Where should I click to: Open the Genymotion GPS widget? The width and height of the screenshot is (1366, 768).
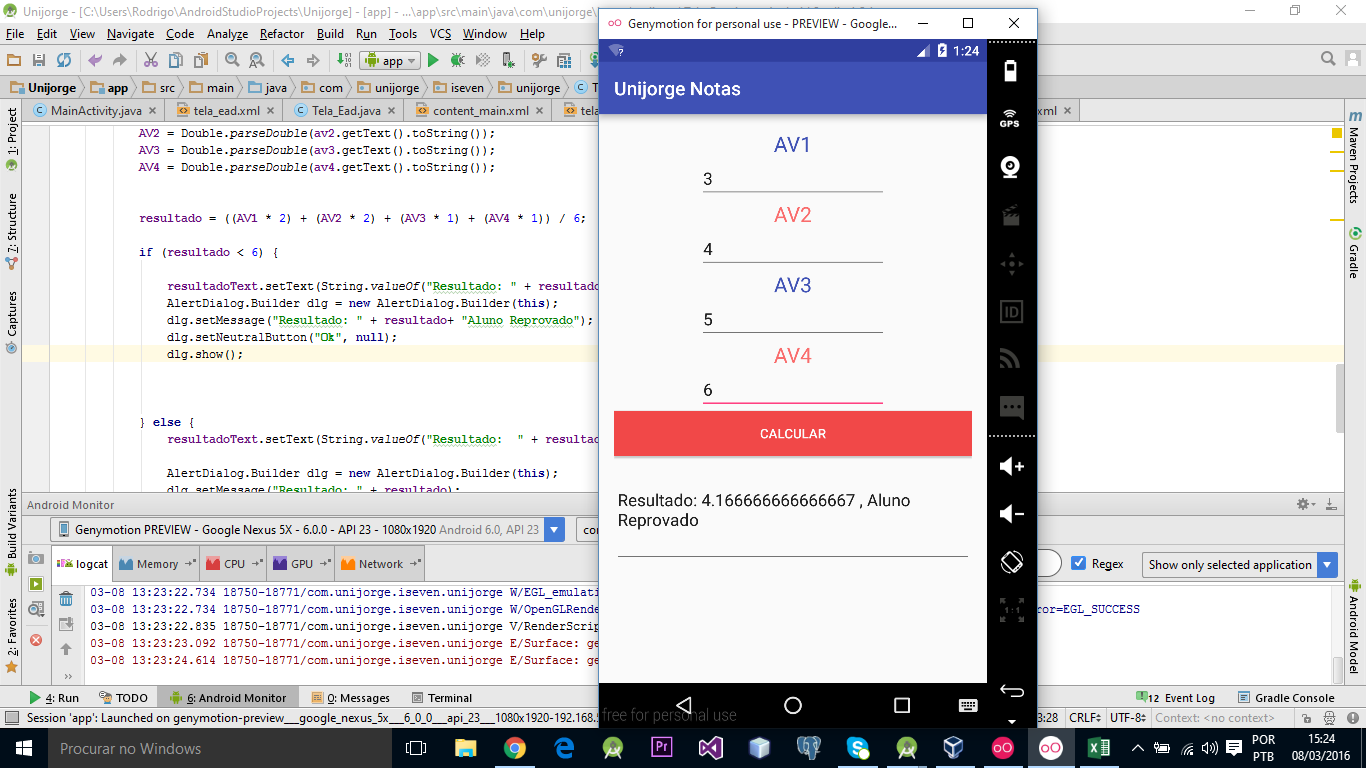pos(1010,118)
